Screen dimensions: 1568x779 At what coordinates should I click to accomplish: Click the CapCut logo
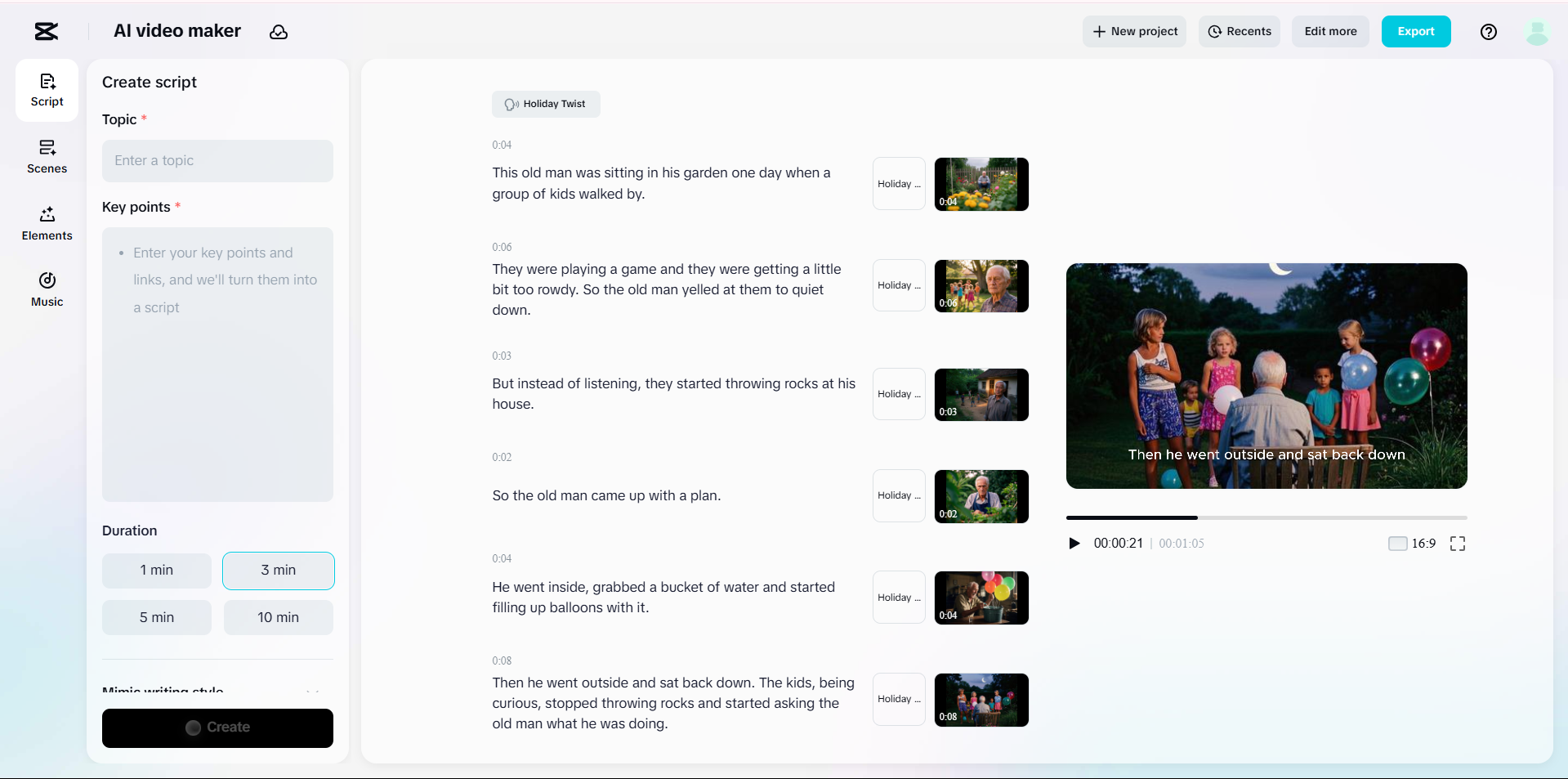(x=46, y=31)
